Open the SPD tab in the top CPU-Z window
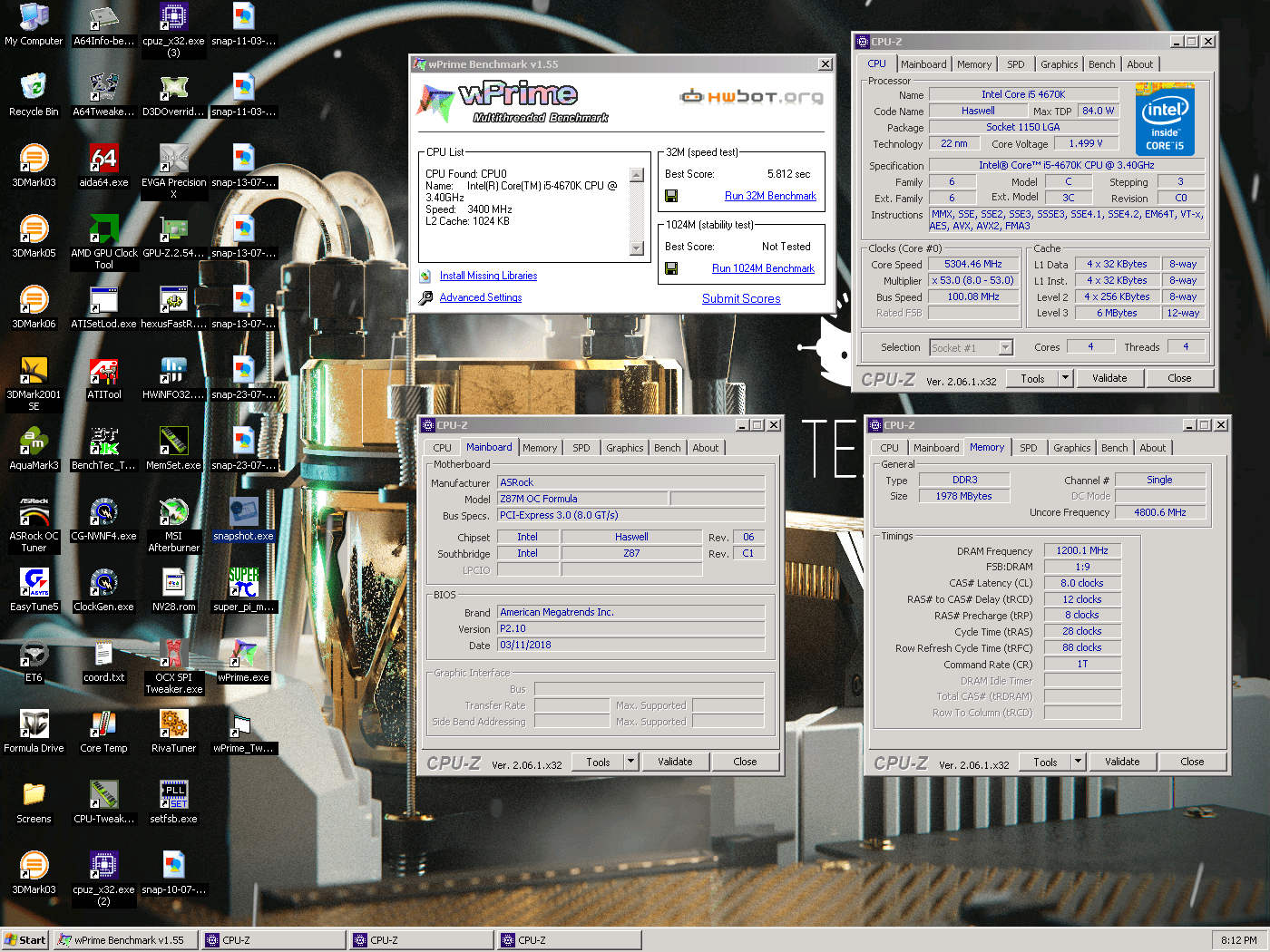Image resolution: width=1270 pixels, height=952 pixels. [1016, 64]
